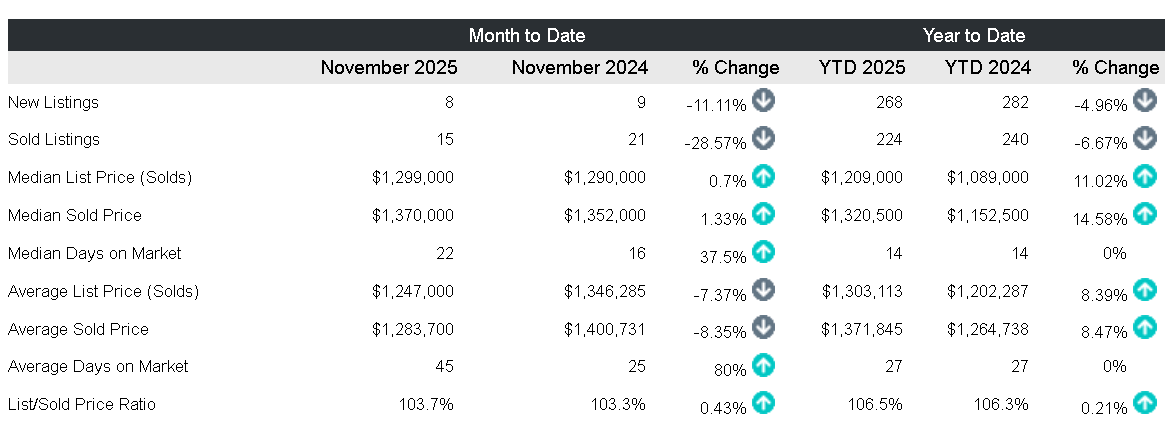
Task: Click the List/Sold Price Ratio label
Action: 82,404
